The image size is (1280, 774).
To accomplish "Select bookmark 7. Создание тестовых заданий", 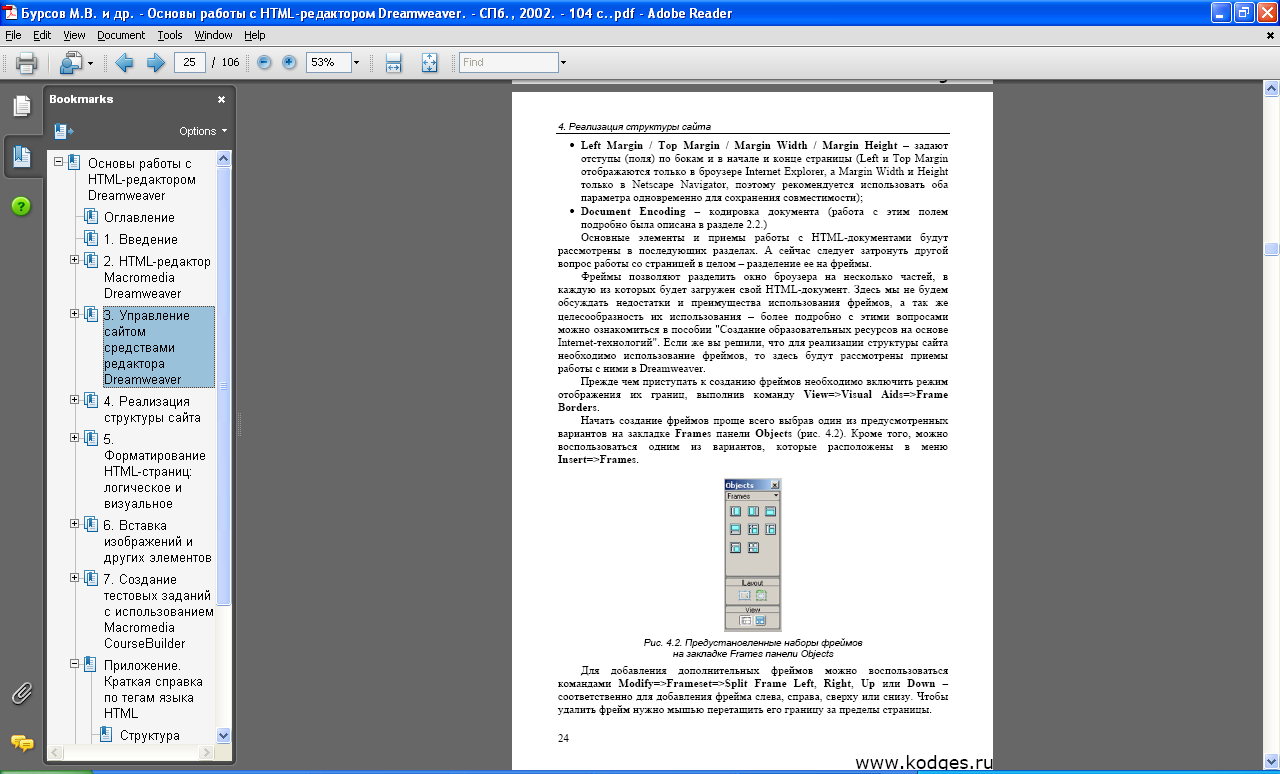I will tap(158, 611).
